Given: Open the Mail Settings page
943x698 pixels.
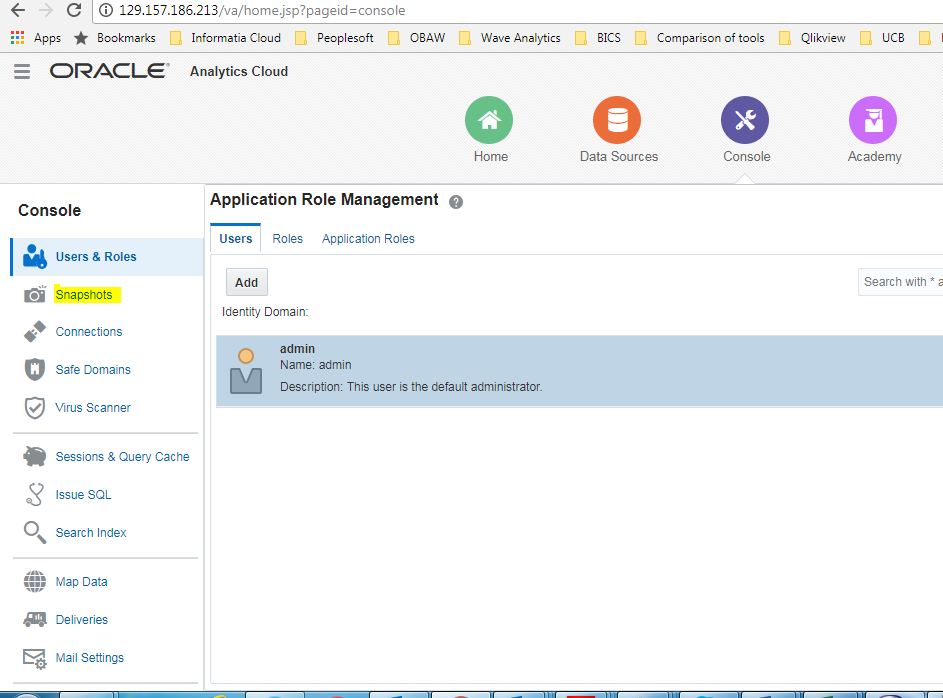Looking at the screenshot, I should click(x=90, y=658).
